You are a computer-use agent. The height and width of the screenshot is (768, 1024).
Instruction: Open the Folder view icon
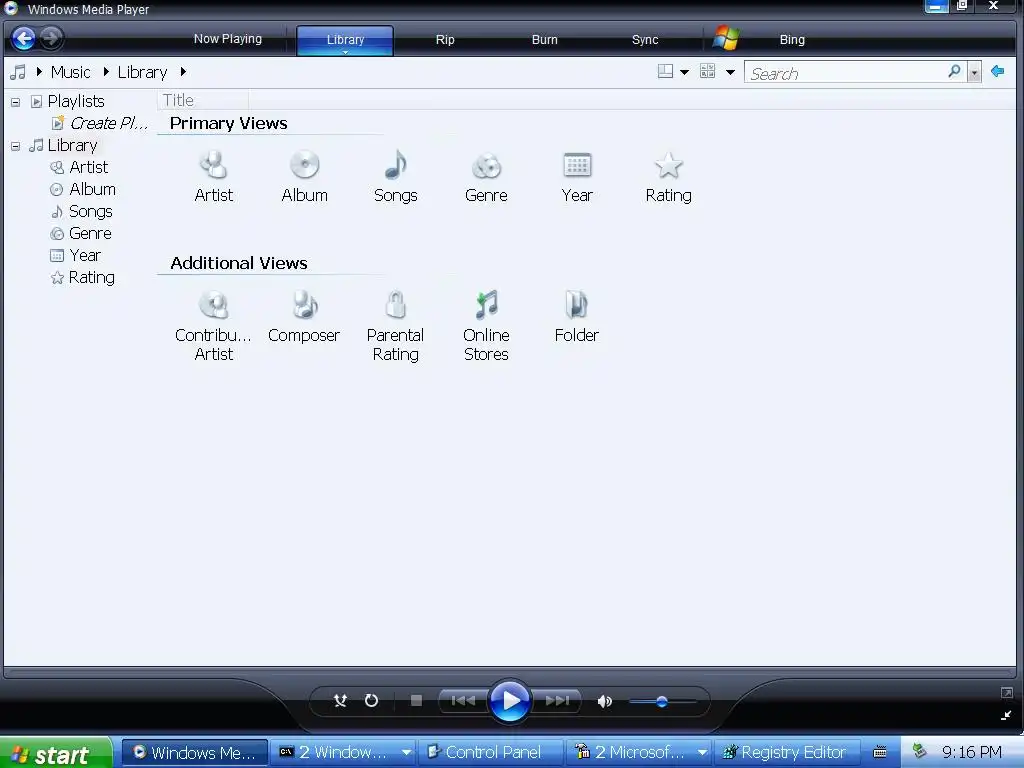coord(577,305)
